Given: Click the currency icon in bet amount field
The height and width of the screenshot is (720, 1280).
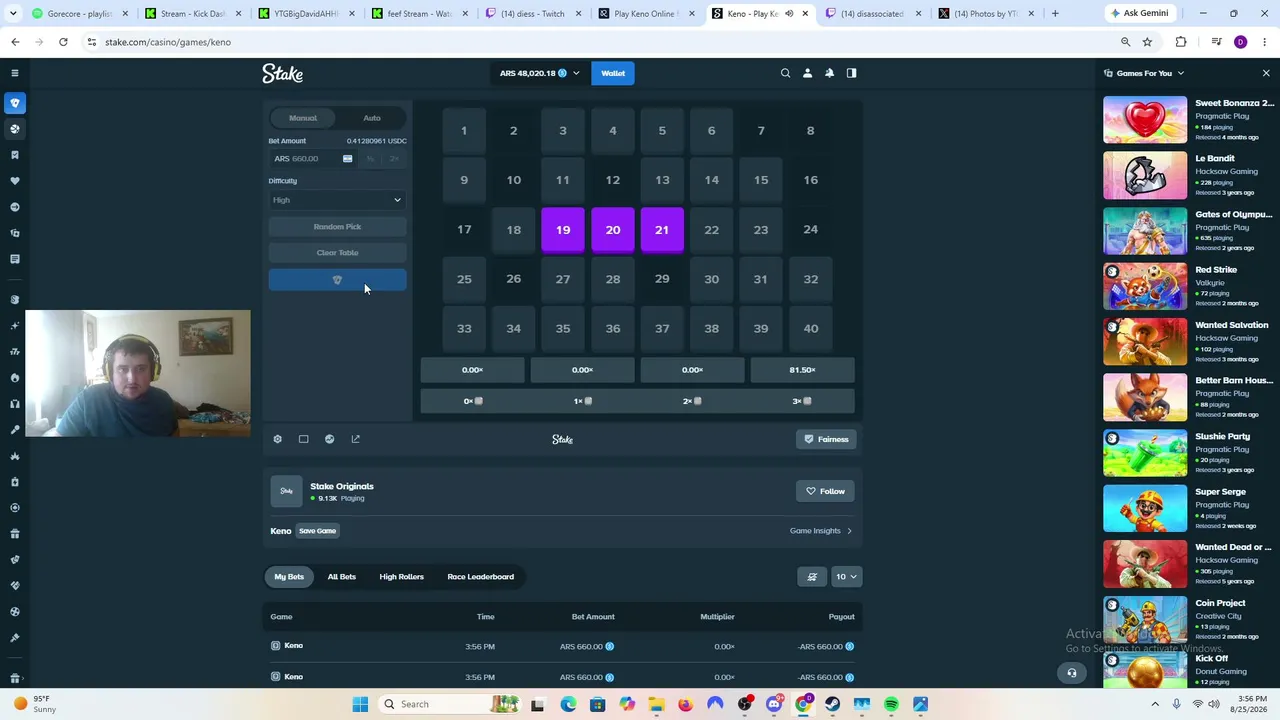Looking at the screenshot, I should [347, 159].
